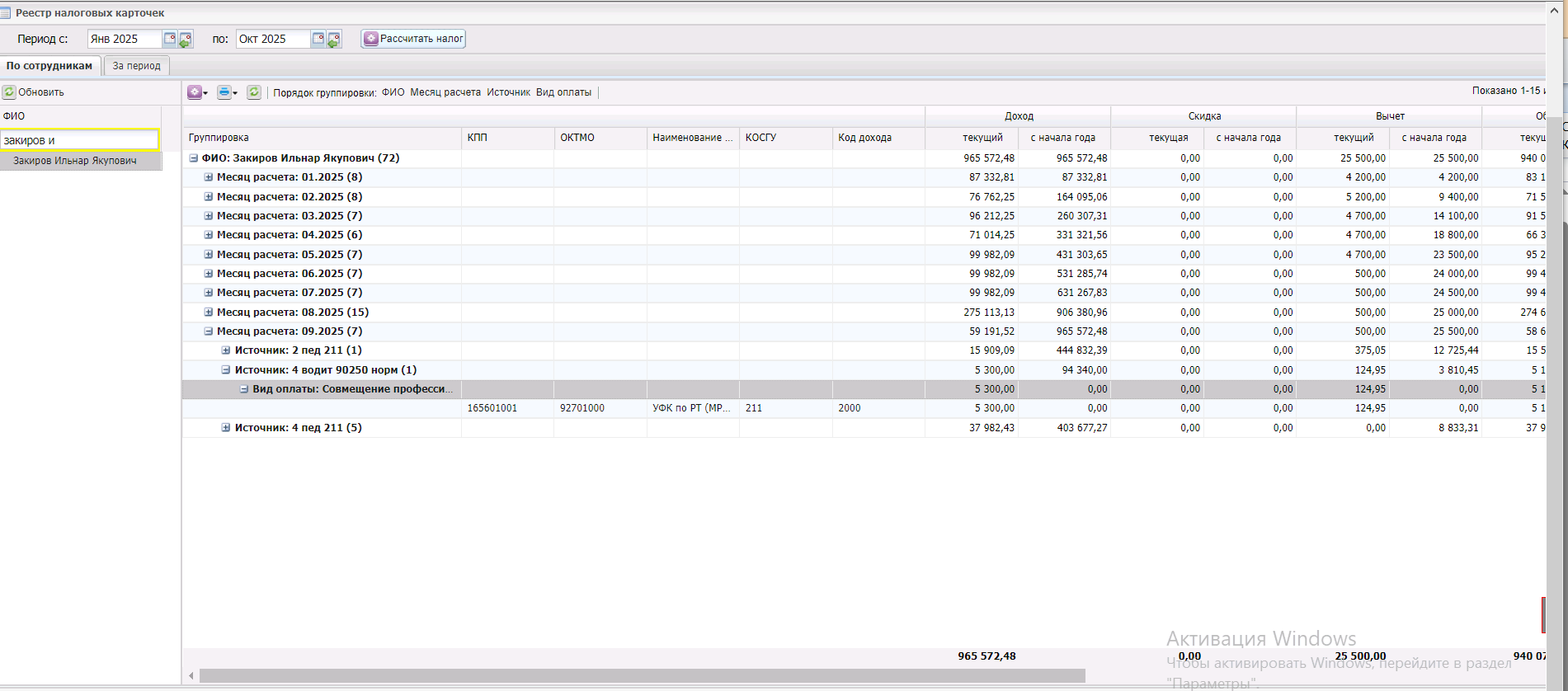Select Месяц расчета in grouping order

(x=445, y=92)
